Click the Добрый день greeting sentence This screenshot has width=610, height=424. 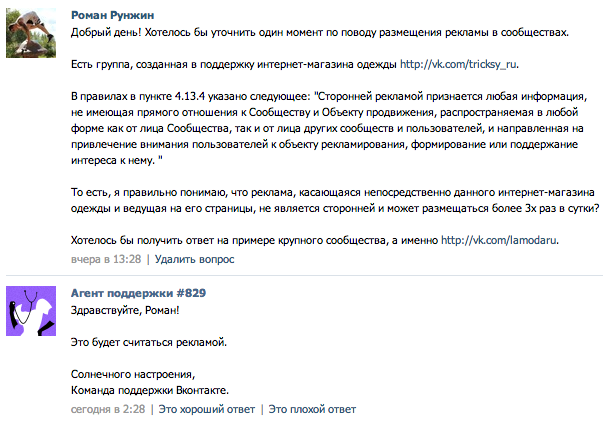[x=320, y=32]
